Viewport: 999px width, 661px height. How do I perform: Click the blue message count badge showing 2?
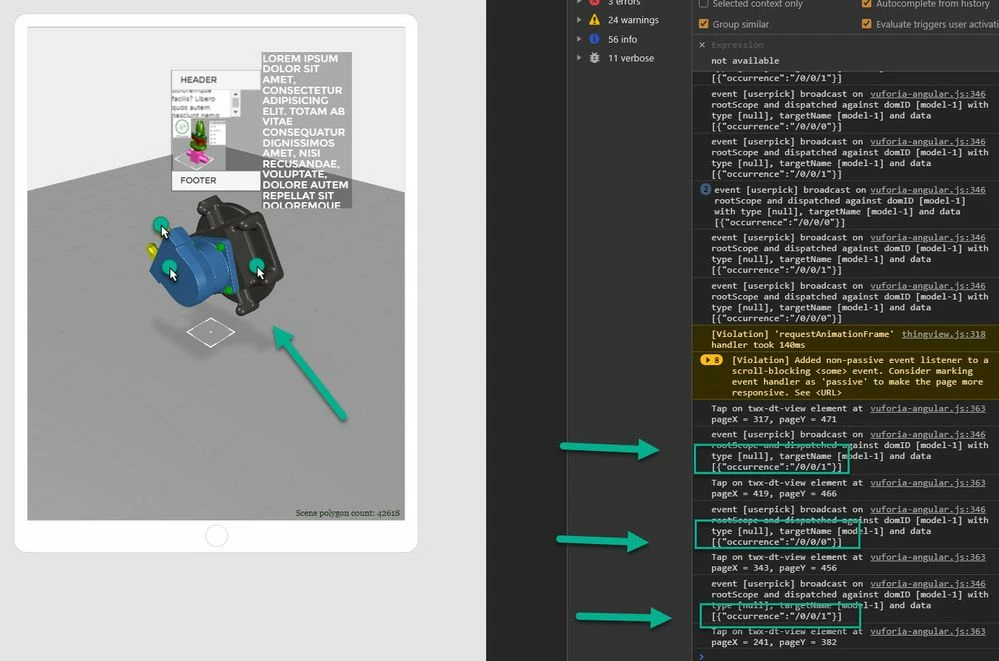705,189
